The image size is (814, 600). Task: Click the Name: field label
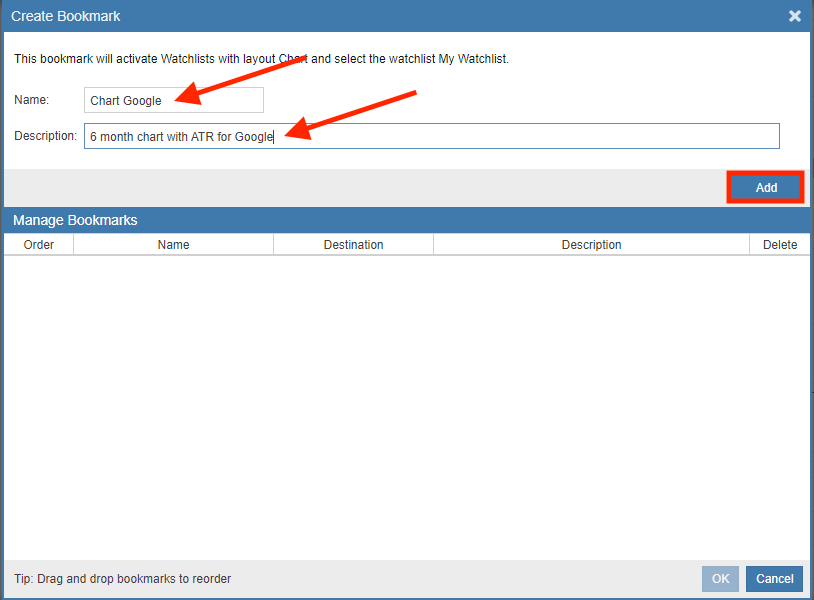[32, 100]
